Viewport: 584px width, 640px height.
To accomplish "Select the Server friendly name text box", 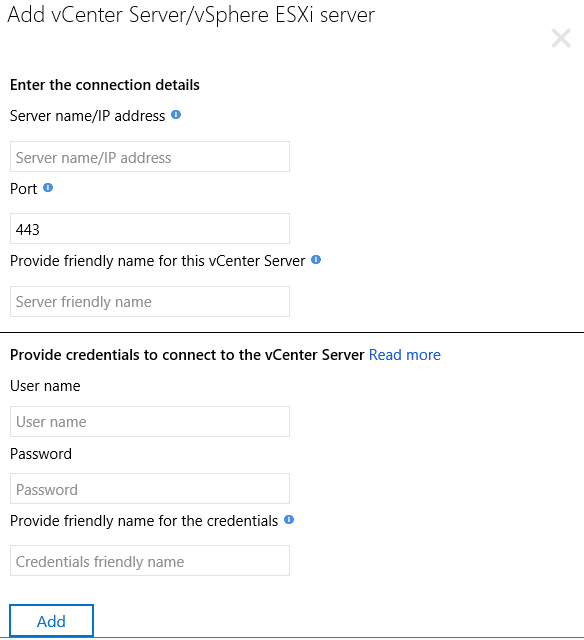I will pos(150,302).
